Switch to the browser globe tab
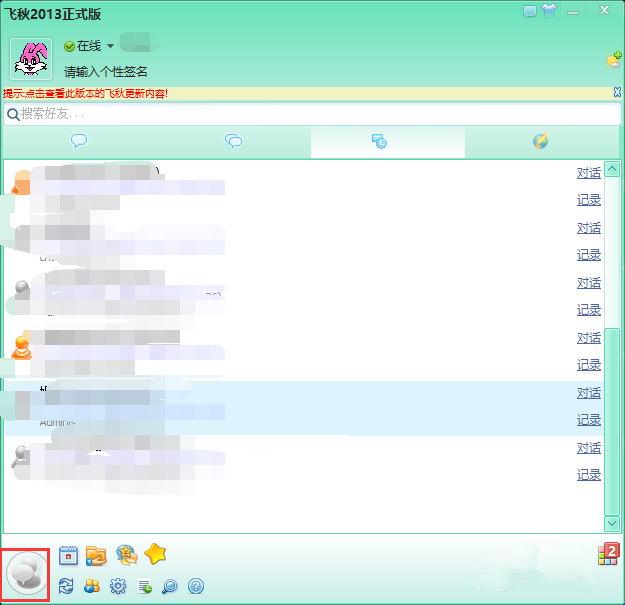625x605 pixels. coord(540,141)
